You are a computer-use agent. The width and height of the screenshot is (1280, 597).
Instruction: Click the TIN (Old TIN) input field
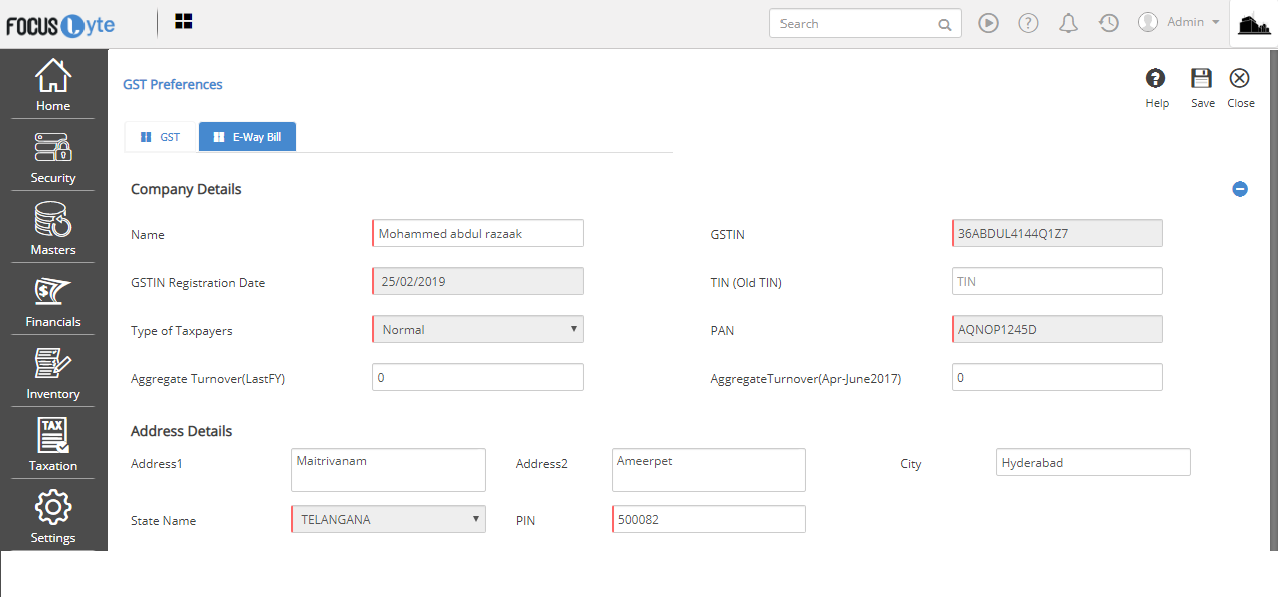1057,282
